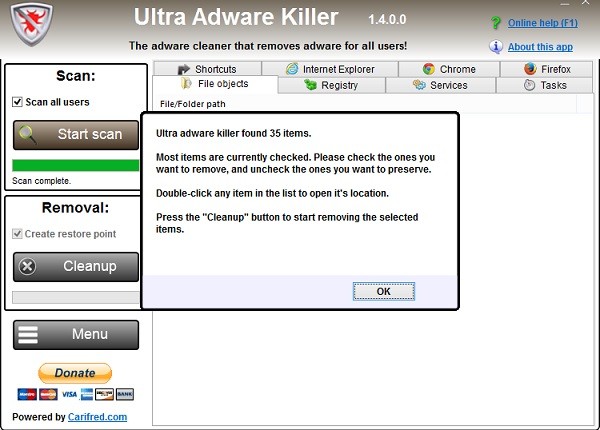Select the File objects tab

(x=215, y=84)
